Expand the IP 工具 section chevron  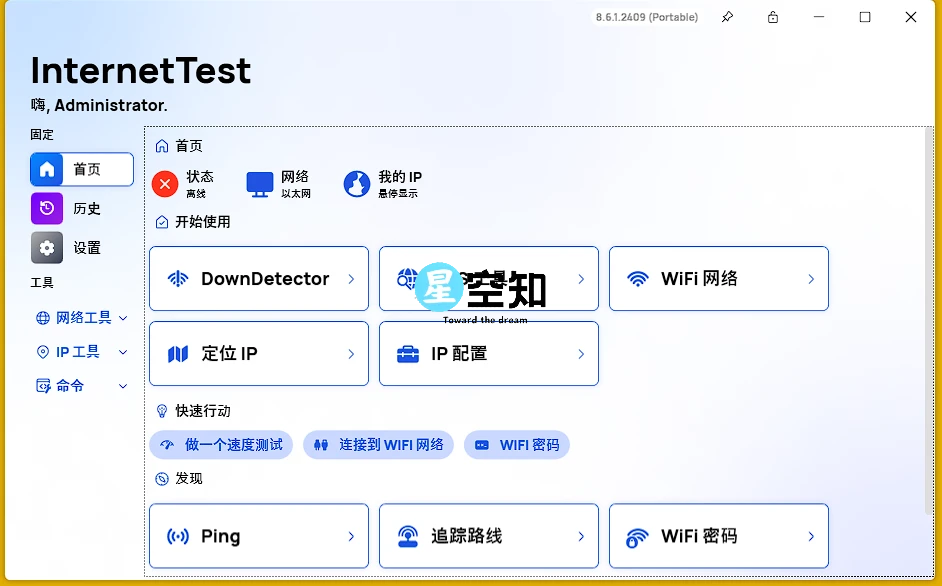pos(122,351)
